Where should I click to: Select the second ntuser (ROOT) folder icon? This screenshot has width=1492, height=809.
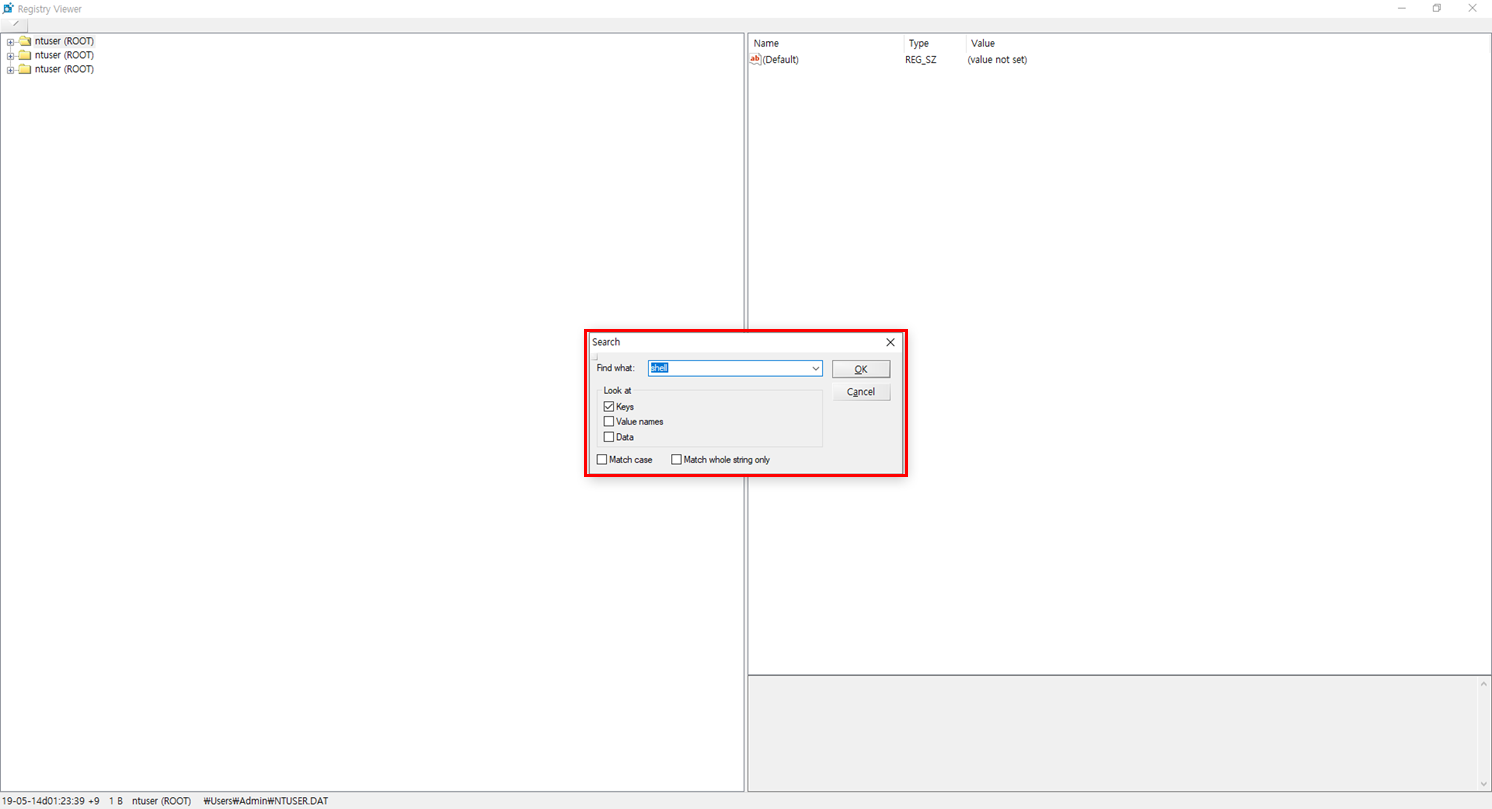point(25,55)
